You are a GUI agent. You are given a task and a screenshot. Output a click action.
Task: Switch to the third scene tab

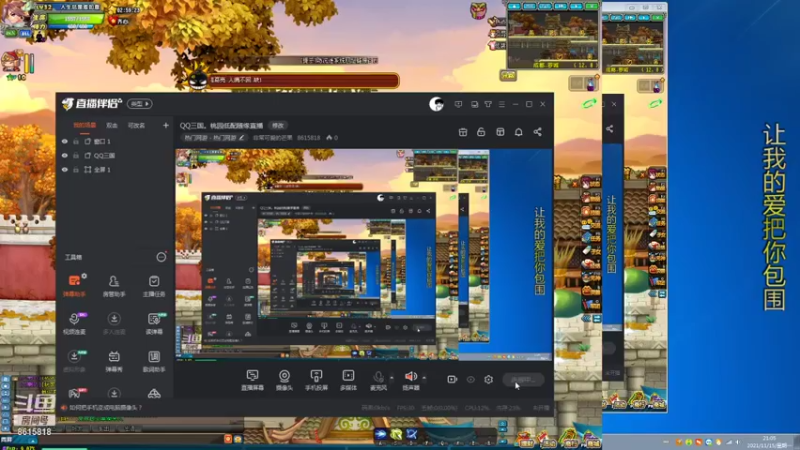coord(136,125)
